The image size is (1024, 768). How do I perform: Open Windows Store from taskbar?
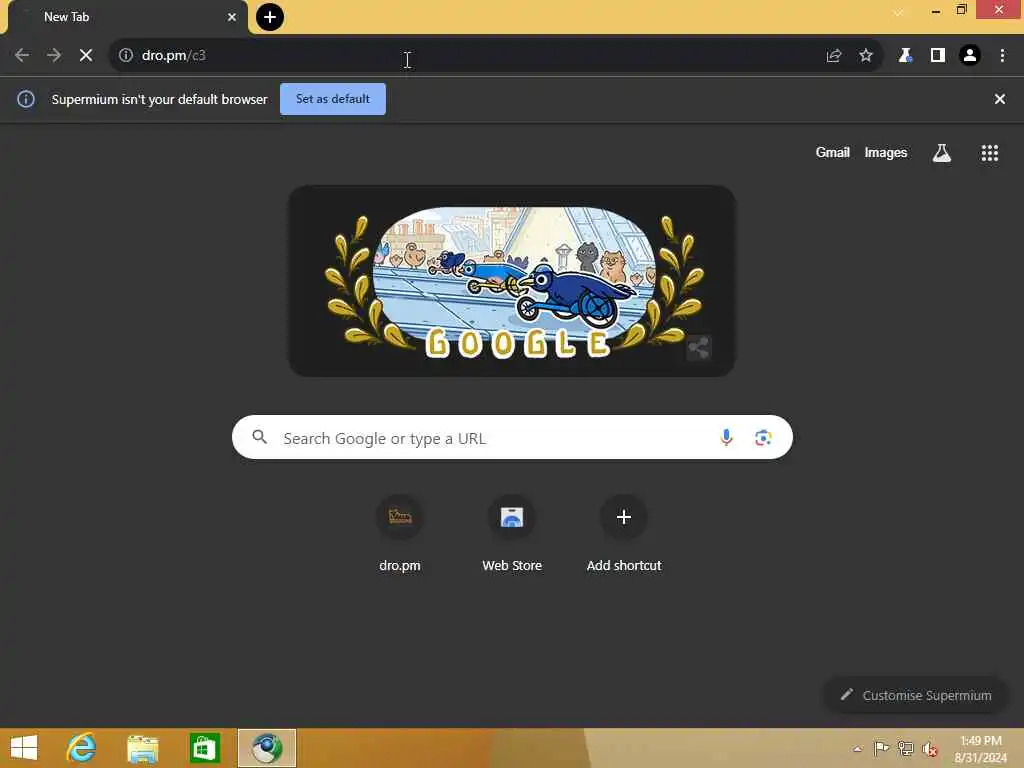[204, 748]
